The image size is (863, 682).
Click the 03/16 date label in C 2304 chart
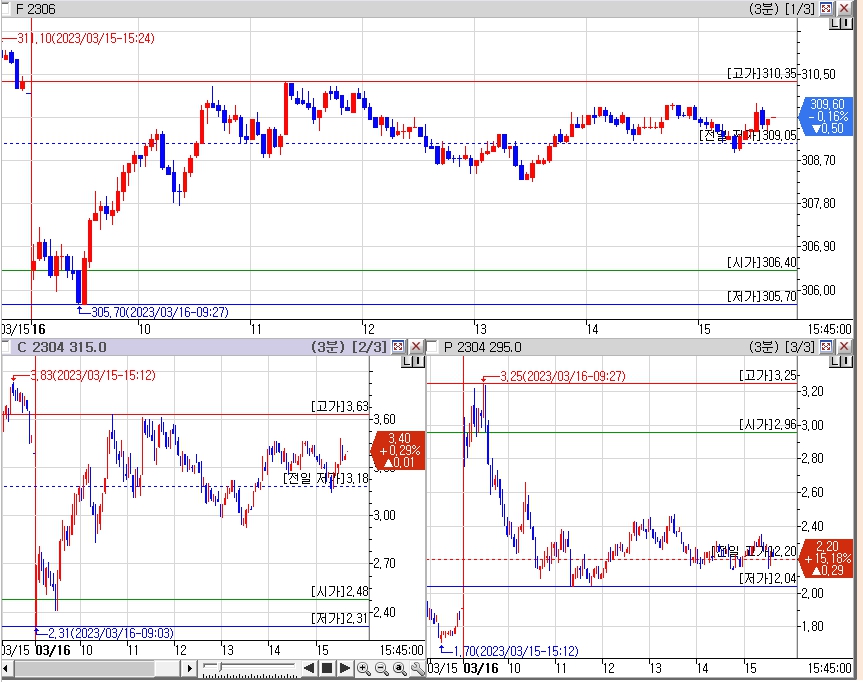point(53,650)
